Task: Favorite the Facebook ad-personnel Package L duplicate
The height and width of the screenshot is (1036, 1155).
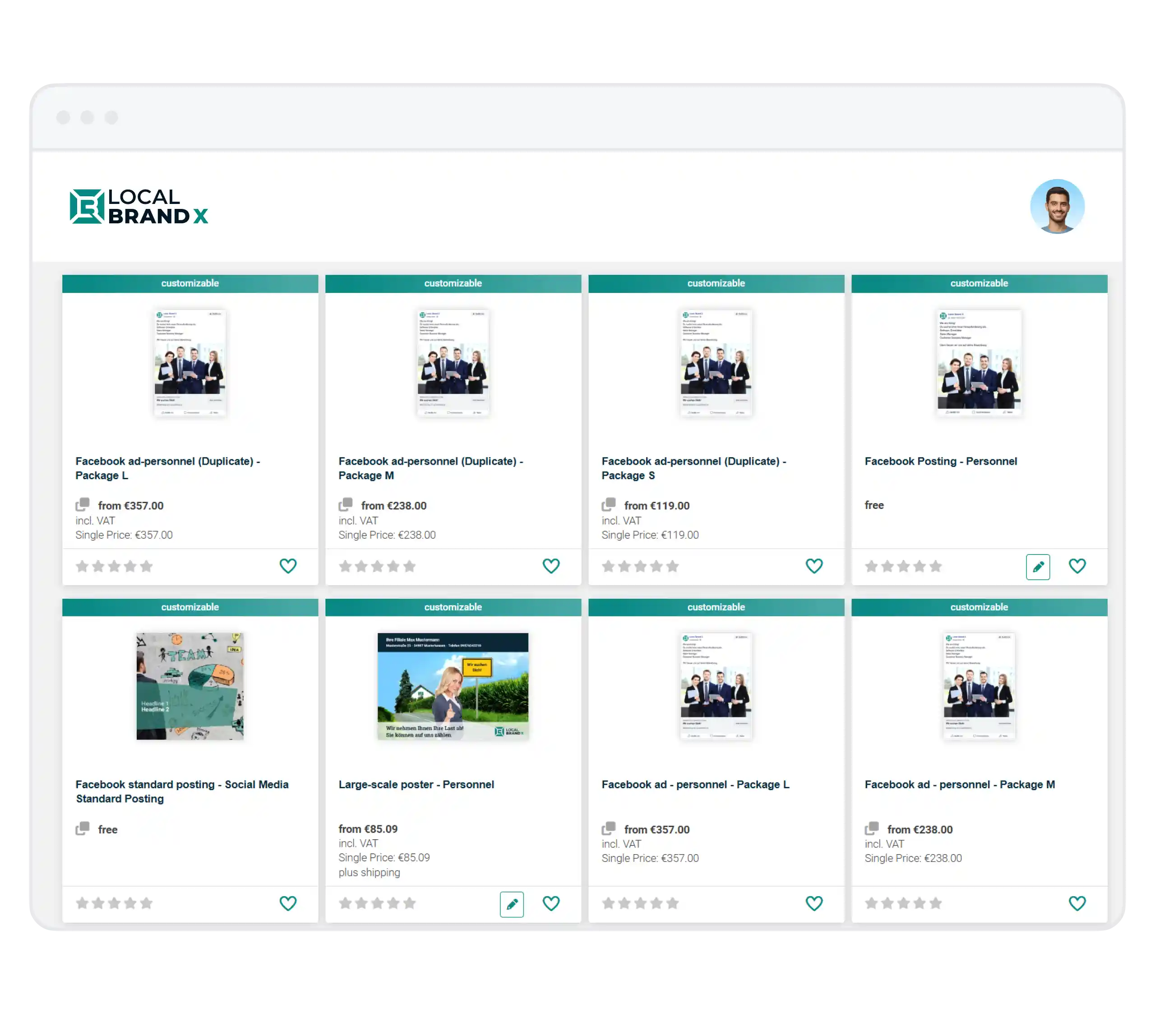Action: pyautogui.click(x=288, y=566)
